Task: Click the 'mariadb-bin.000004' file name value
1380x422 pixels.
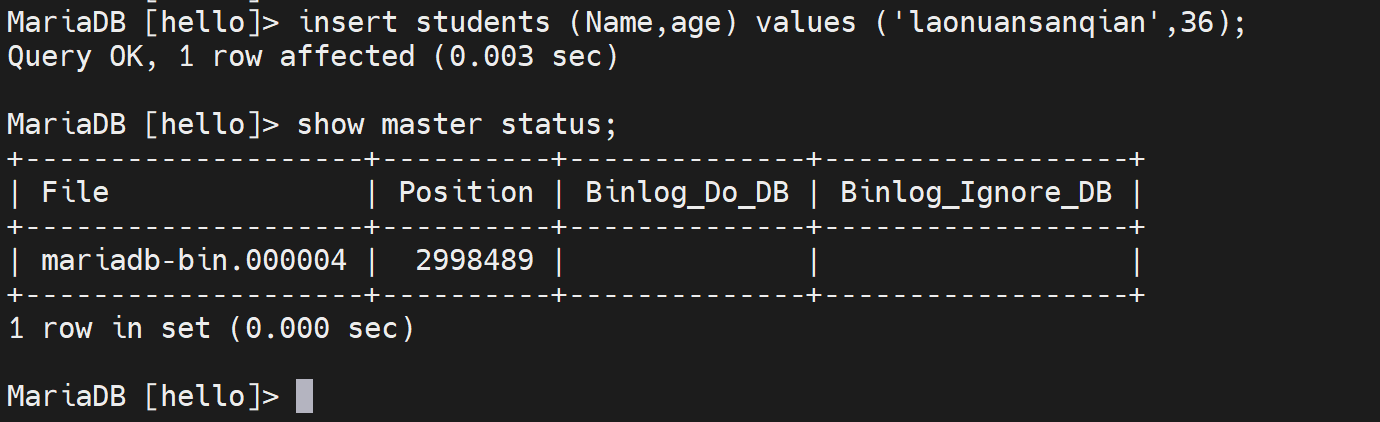Action: [x=194, y=261]
